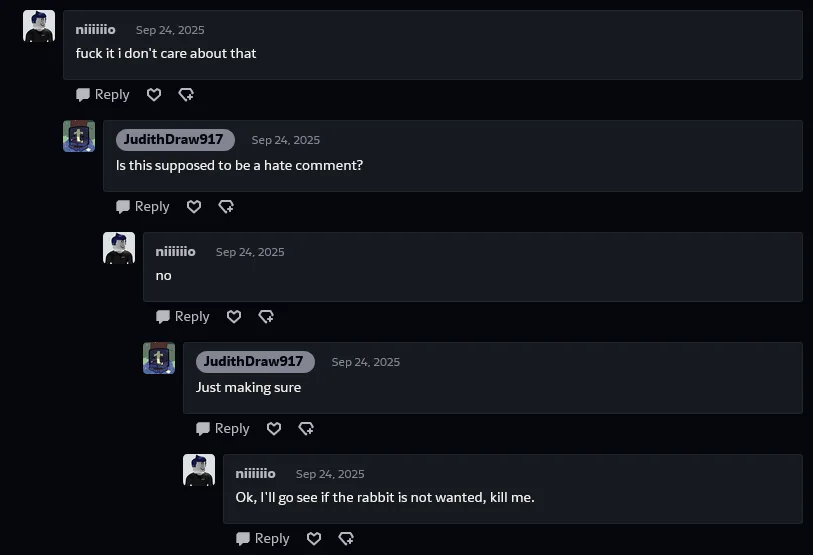Add reaction to "Just making sure" comment

click(x=306, y=429)
